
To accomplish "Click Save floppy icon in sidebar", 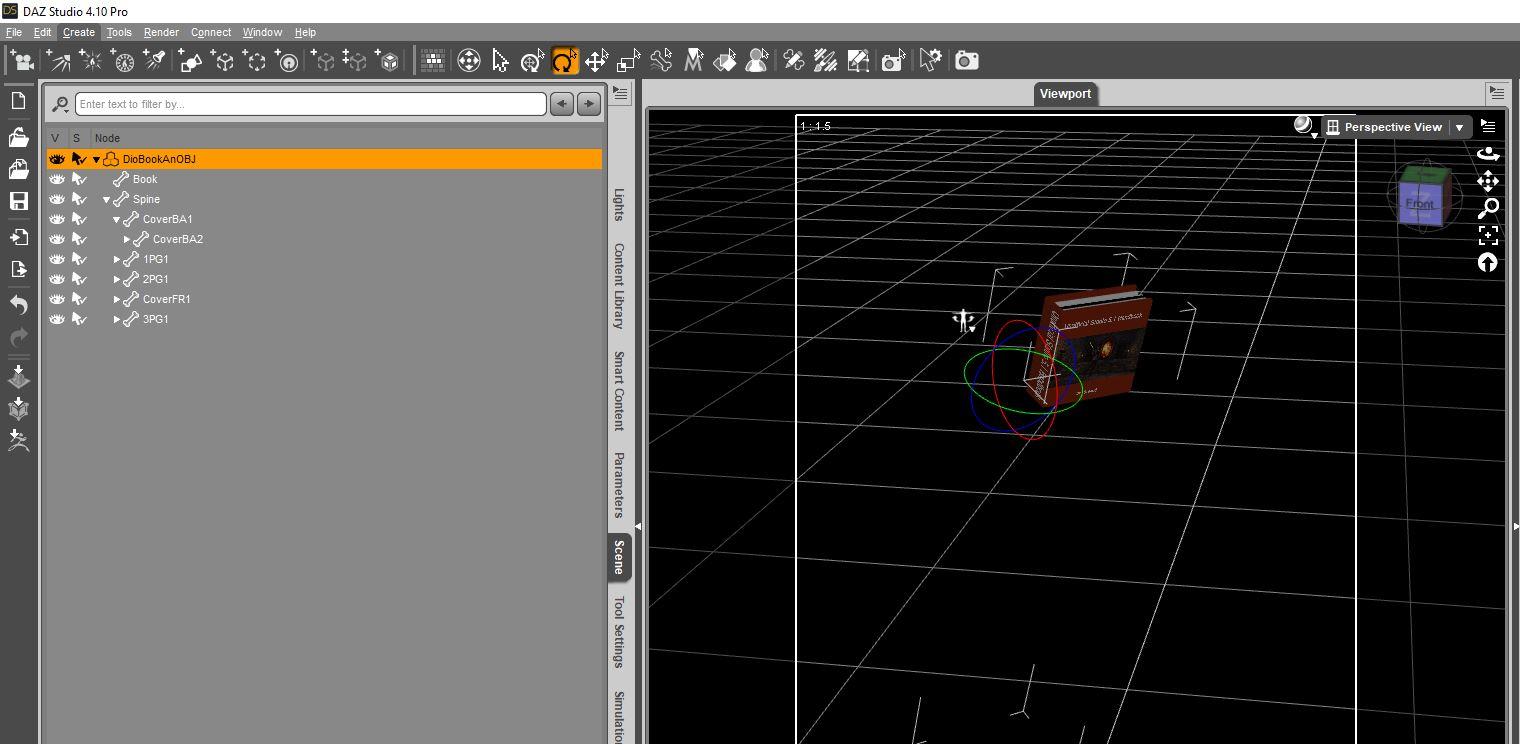I will 18,201.
